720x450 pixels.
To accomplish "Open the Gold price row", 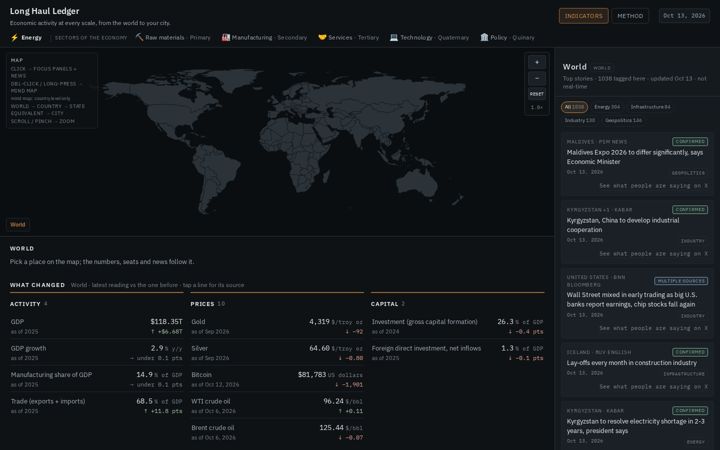I will pyautogui.click(x=277, y=326).
